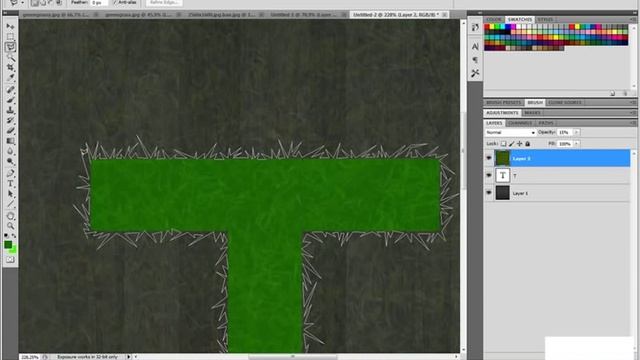Select the Healing Brush tool
Screen dimensions: 640x360
click(x=10, y=90)
